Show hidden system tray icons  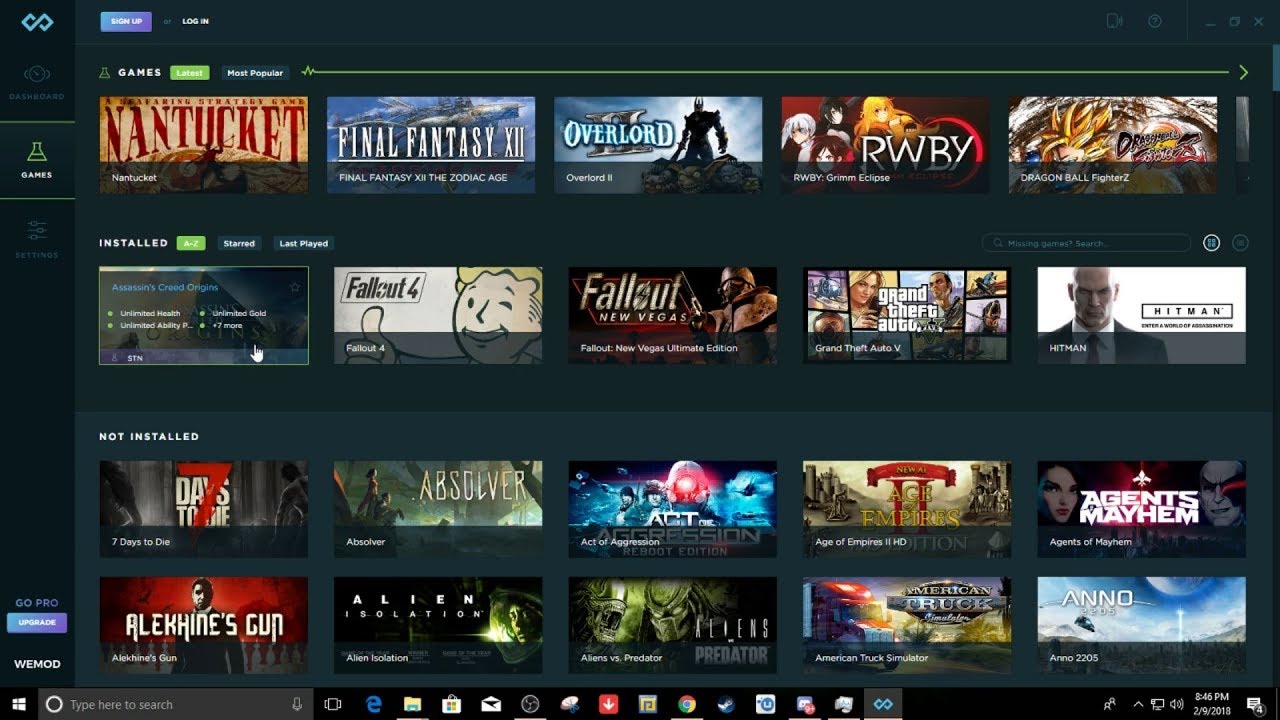pyautogui.click(x=1138, y=704)
